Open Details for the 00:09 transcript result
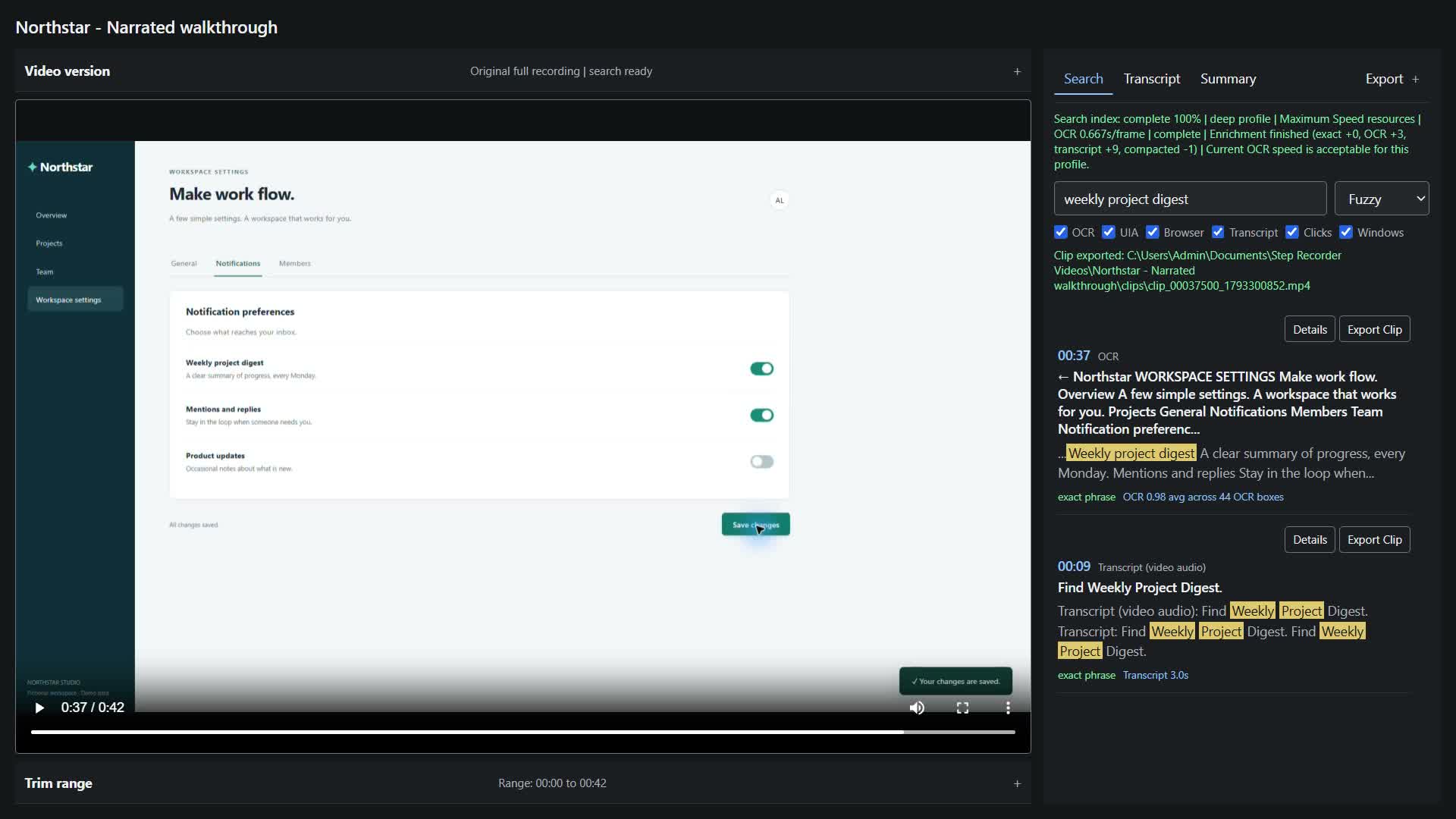 pos(1310,540)
